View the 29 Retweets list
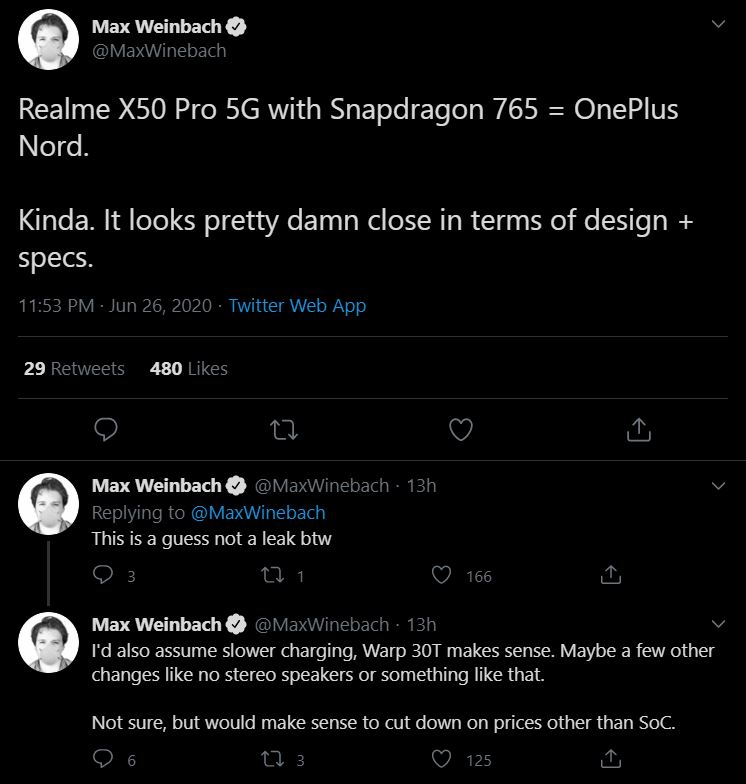Viewport: 746px width, 784px height. click(x=74, y=368)
